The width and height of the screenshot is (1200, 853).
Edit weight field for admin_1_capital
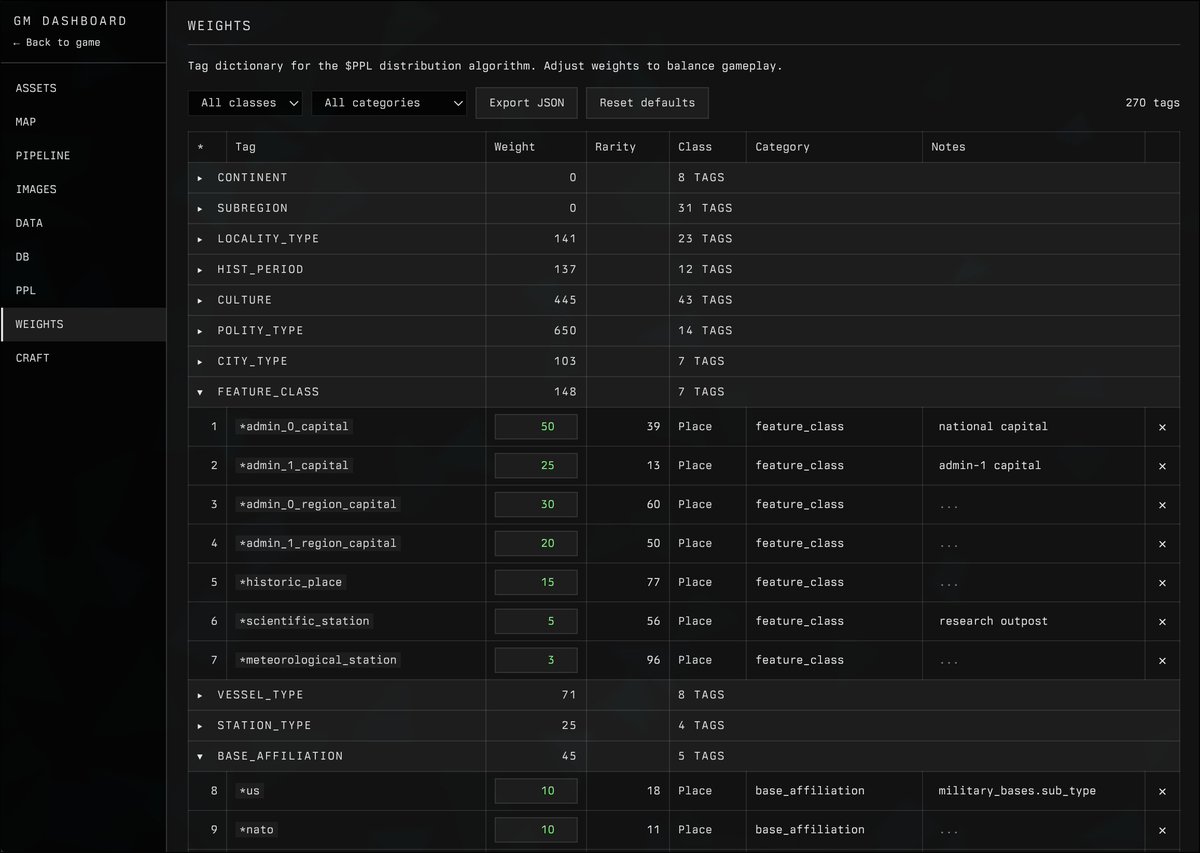[x=536, y=466]
